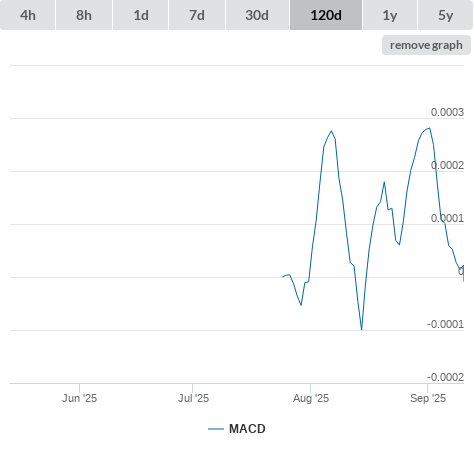Click the Jul '25 axis label
The image size is (474, 455).
point(193,398)
